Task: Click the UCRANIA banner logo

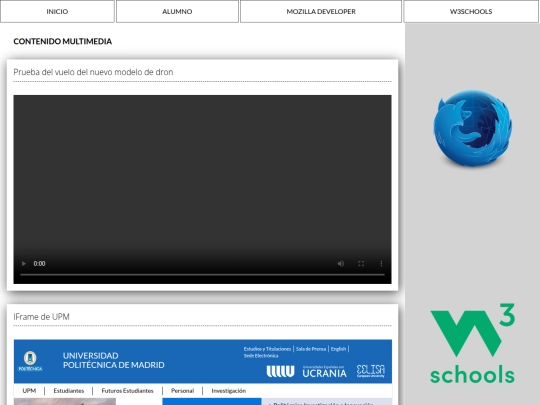Action: [x=324, y=372]
